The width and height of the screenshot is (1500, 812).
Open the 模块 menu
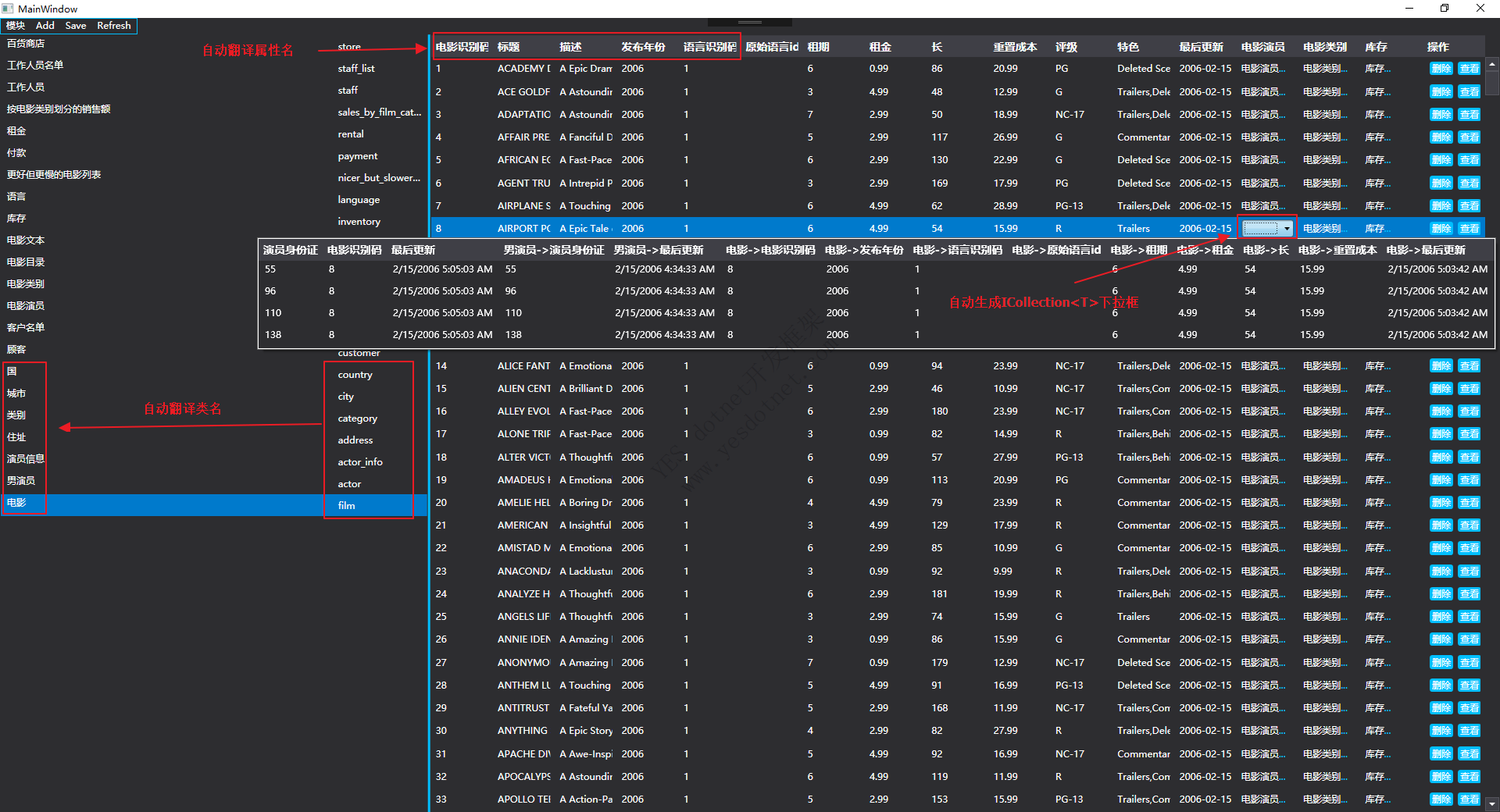coord(16,26)
